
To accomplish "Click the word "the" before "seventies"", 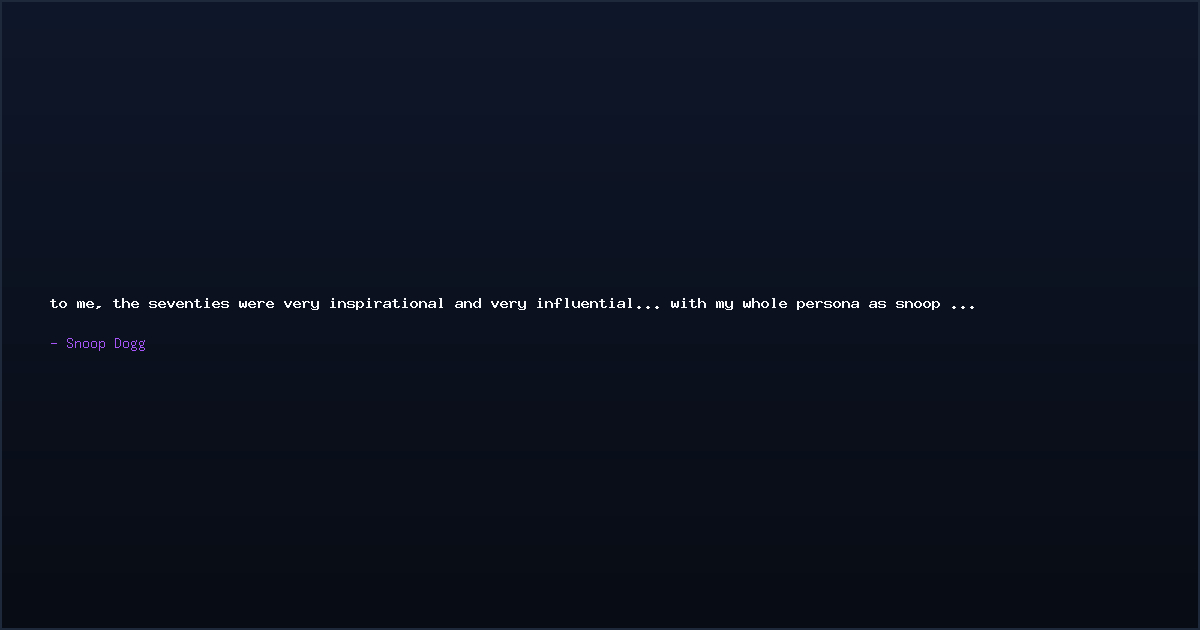I will pyautogui.click(x=126, y=303).
